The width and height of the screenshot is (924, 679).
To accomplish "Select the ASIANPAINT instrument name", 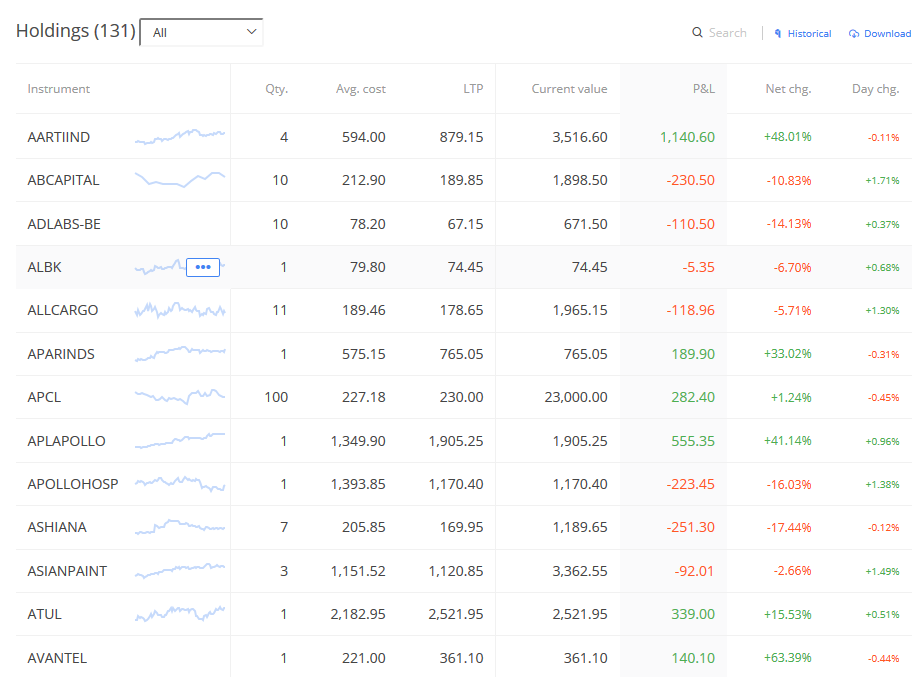I will 67,571.
